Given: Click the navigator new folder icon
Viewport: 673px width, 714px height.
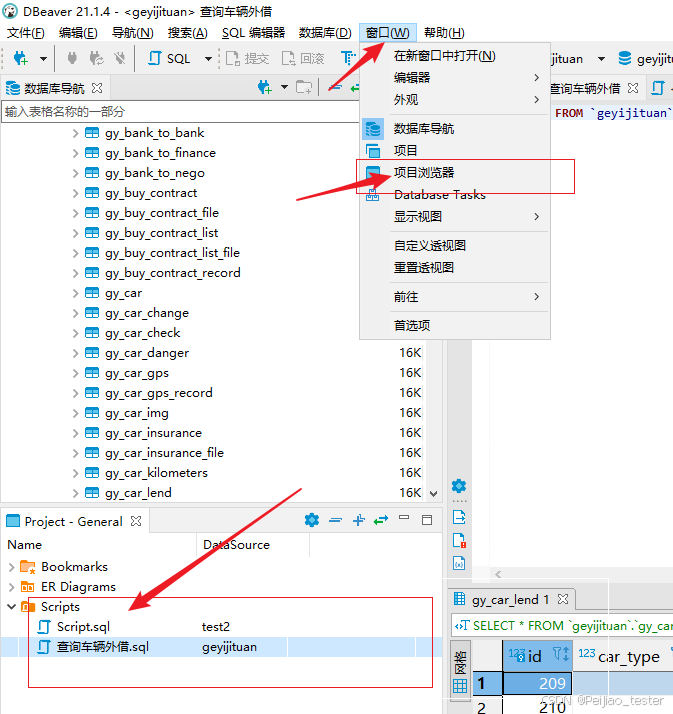Looking at the screenshot, I should (x=304, y=87).
